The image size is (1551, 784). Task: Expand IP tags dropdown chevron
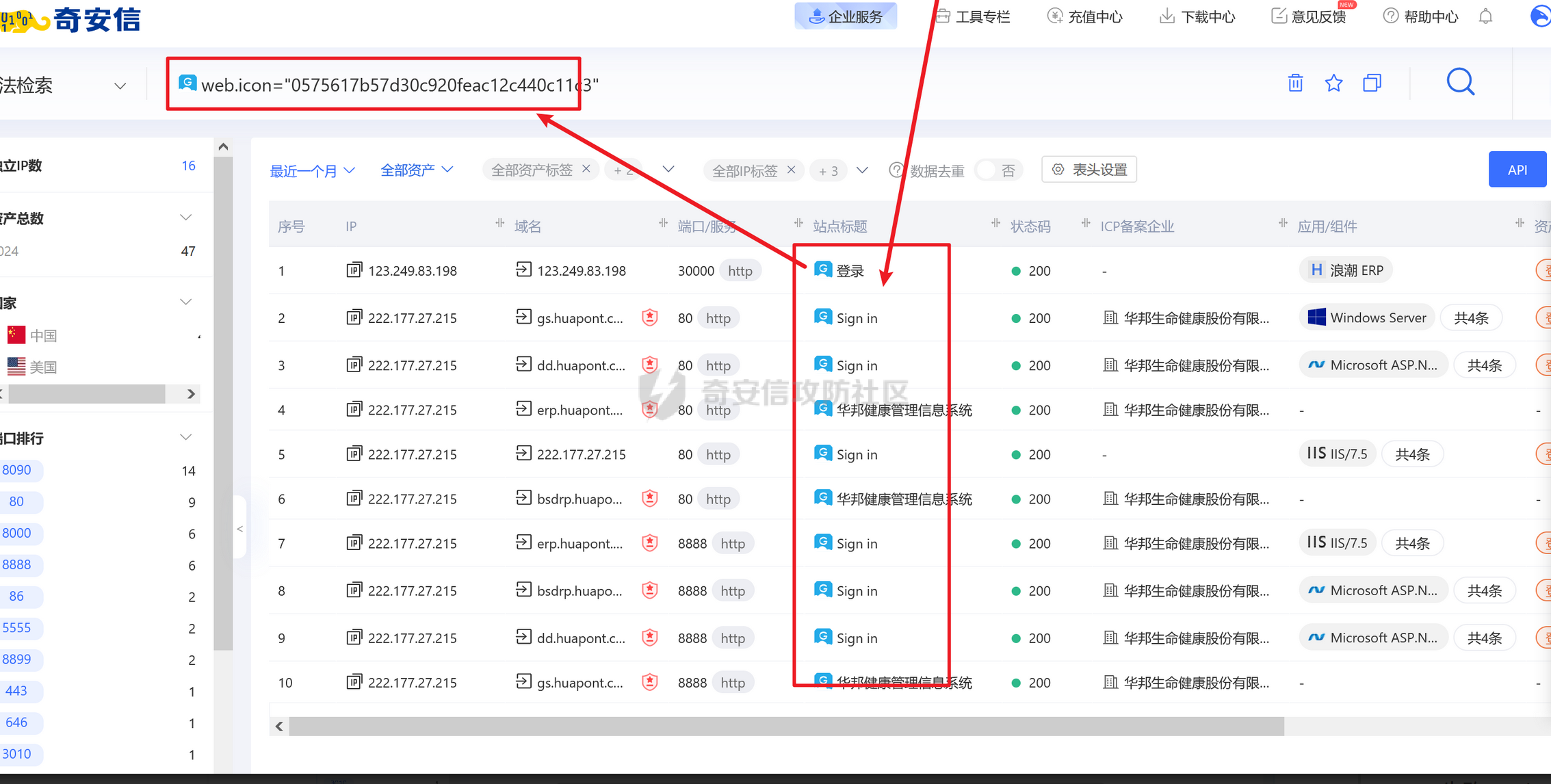coord(862,170)
